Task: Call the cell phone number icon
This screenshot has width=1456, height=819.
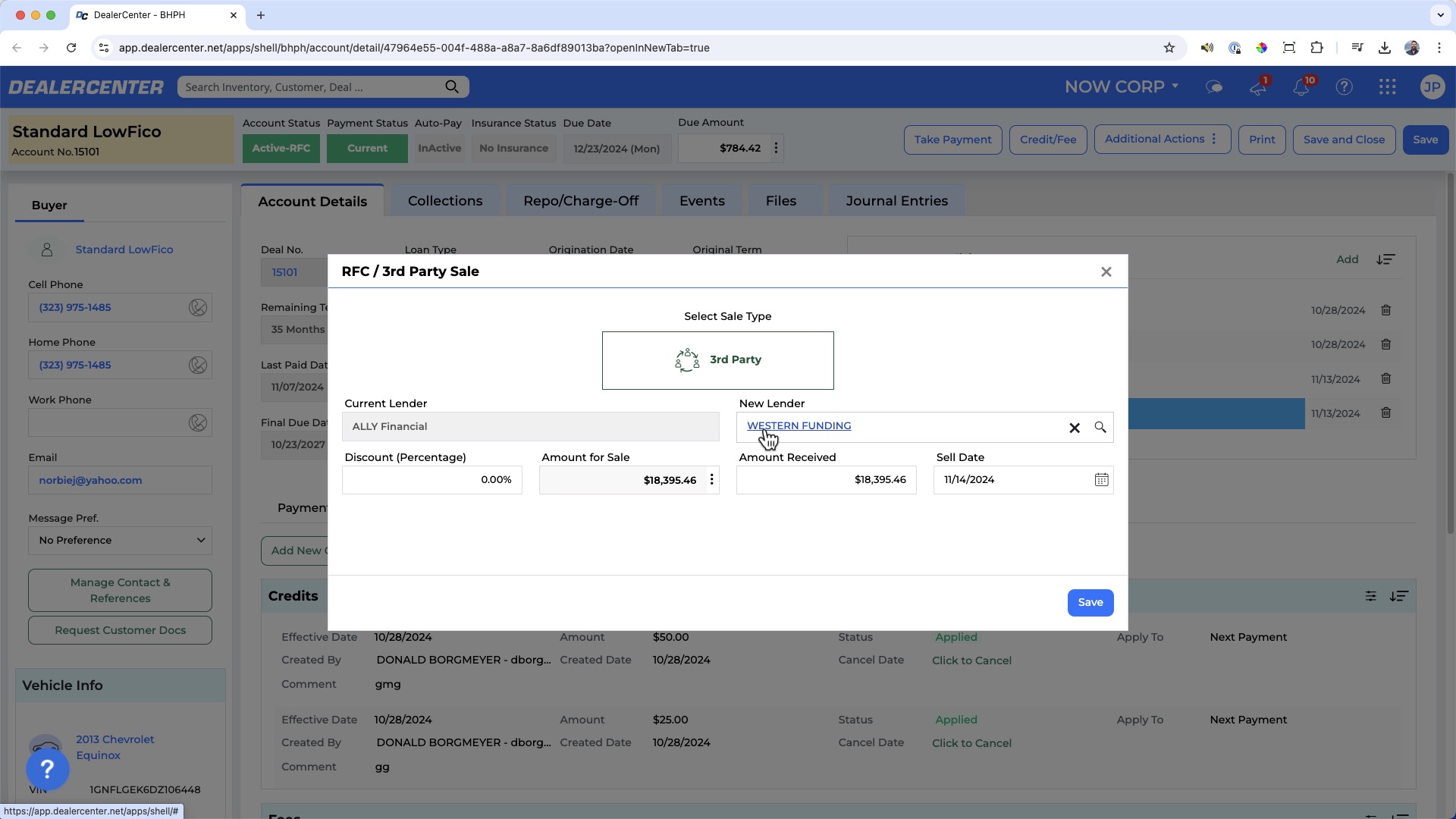Action: pos(198,307)
